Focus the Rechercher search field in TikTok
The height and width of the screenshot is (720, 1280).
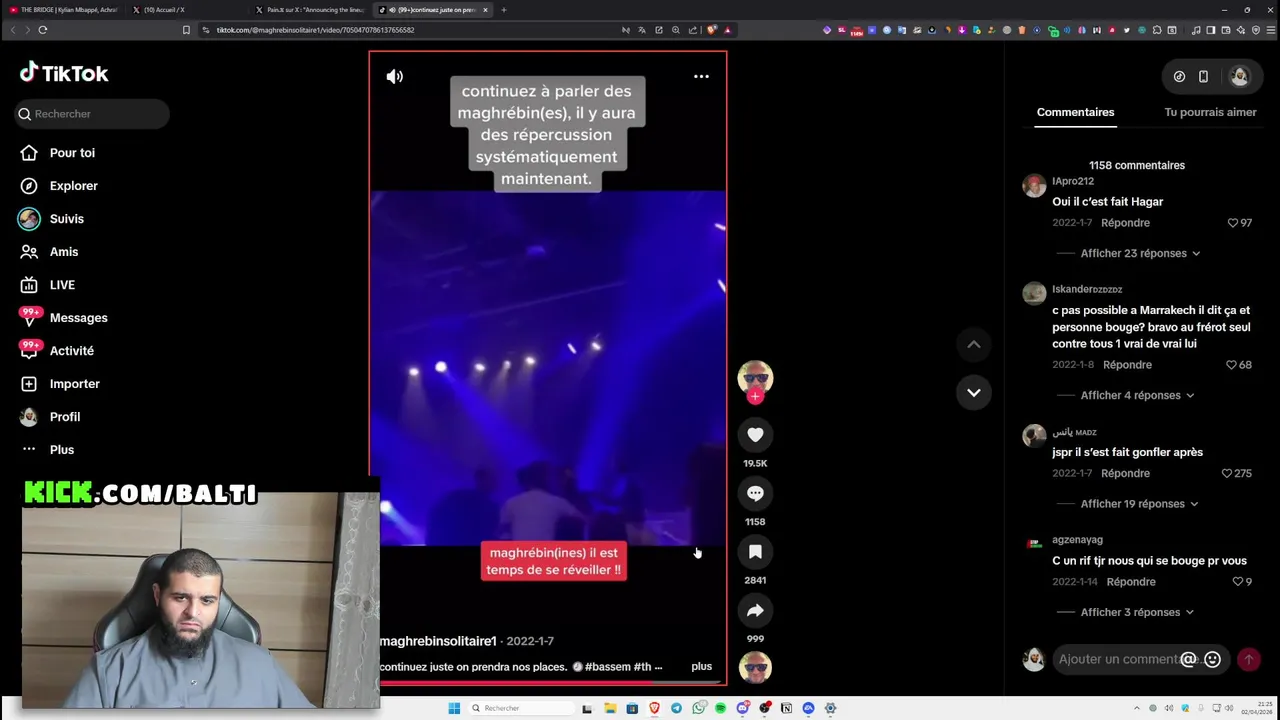pyautogui.click(x=92, y=114)
